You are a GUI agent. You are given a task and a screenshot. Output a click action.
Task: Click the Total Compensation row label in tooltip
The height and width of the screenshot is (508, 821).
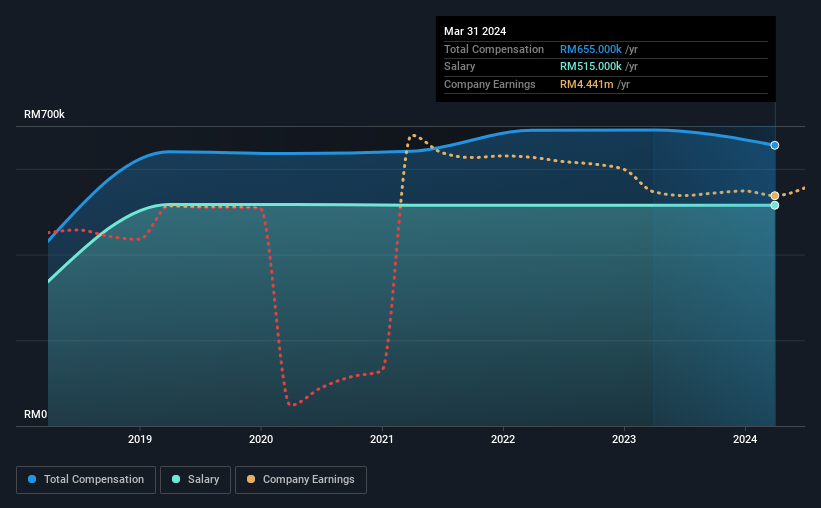coord(494,49)
